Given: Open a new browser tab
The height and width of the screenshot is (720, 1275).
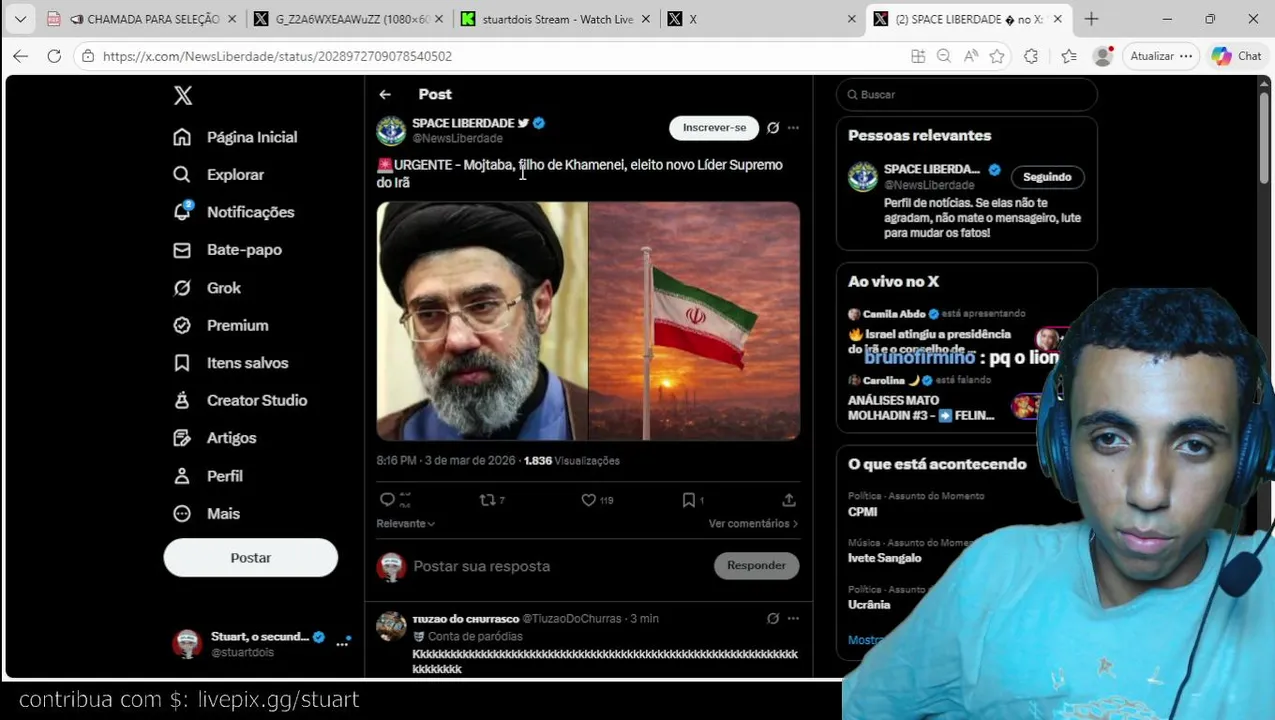Looking at the screenshot, I should [x=1091, y=19].
